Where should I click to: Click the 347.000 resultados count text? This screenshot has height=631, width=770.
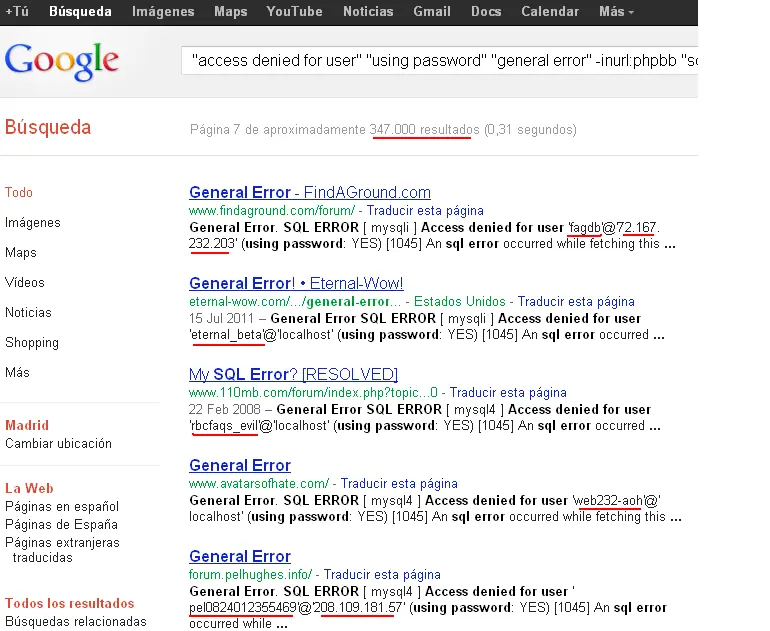pyautogui.click(x=424, y=130)
